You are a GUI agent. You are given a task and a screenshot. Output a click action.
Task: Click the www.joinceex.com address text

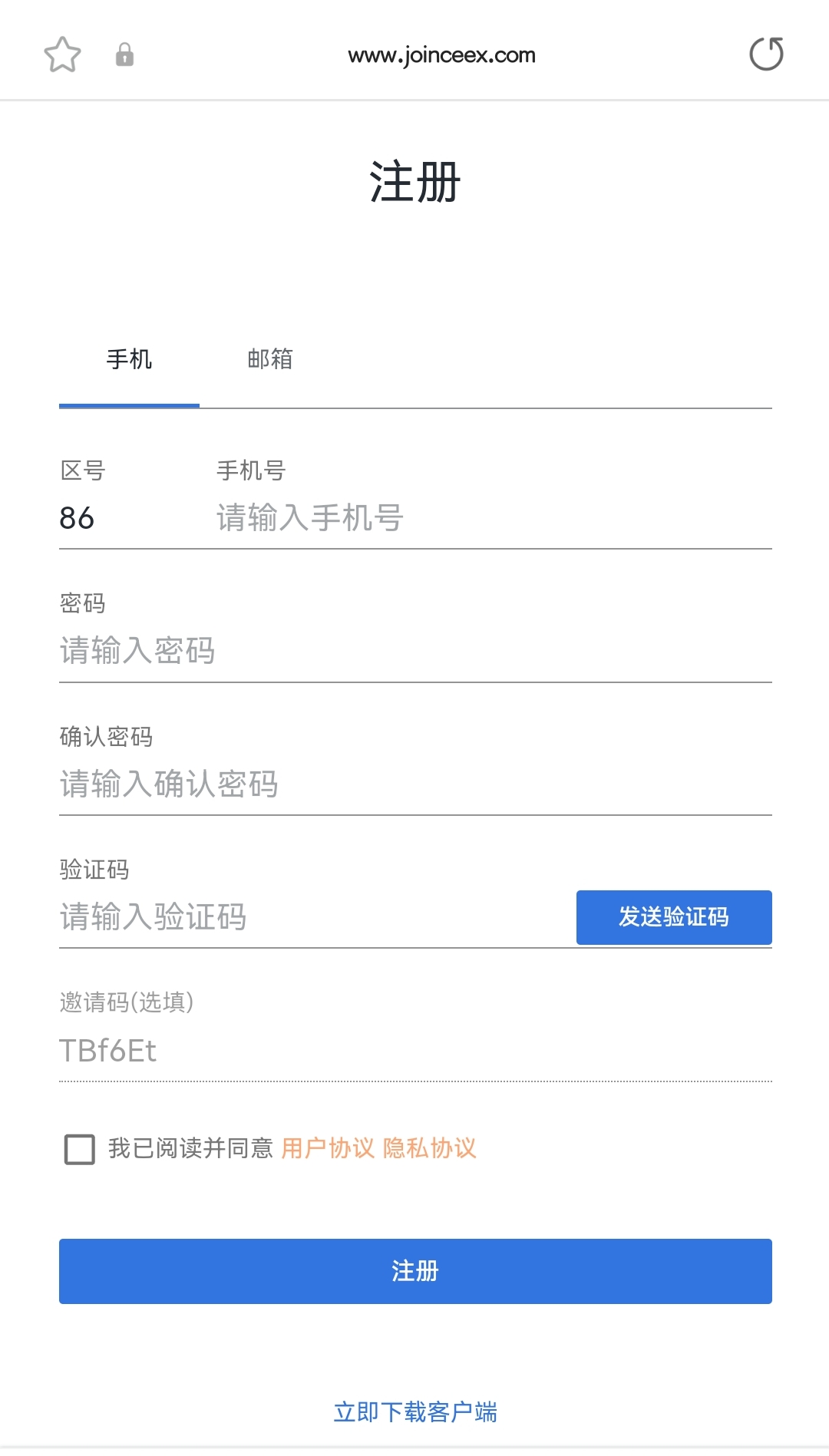(x=441, y=55)
